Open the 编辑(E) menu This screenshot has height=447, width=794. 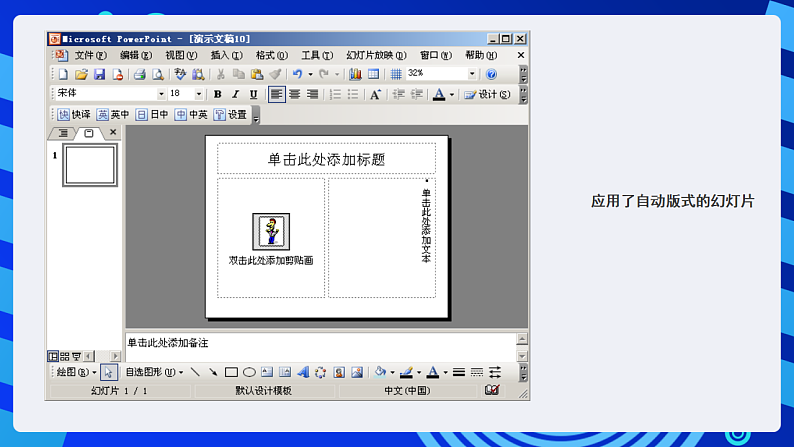click(136, 55)
